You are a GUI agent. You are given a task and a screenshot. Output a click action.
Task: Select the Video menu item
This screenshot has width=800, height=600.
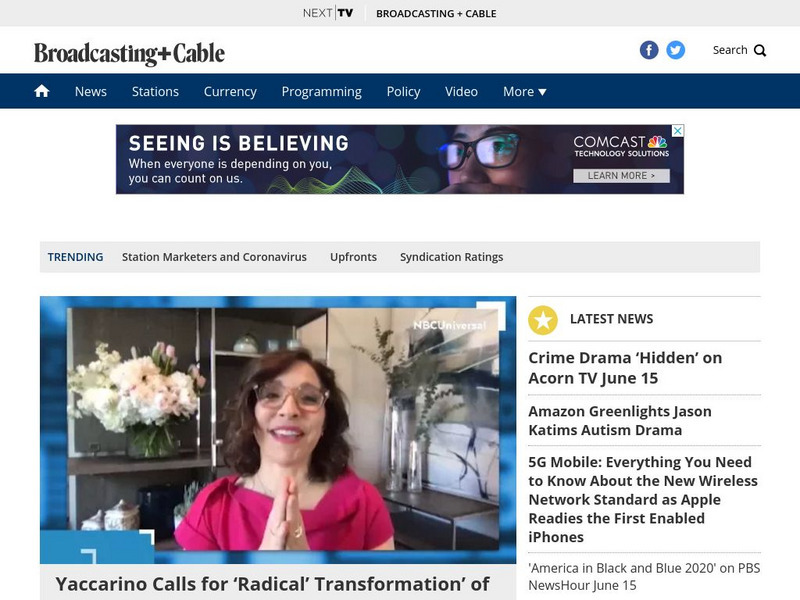461,92
